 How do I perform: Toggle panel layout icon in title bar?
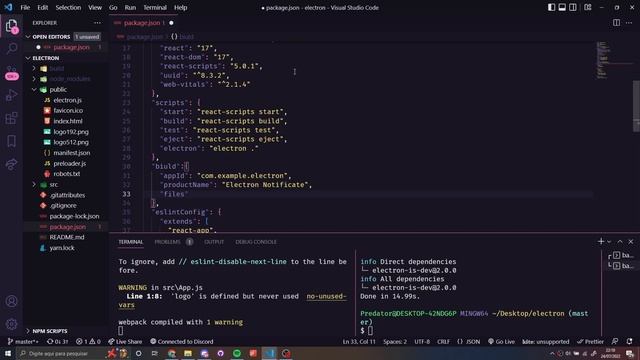click(x=562, y=7)
